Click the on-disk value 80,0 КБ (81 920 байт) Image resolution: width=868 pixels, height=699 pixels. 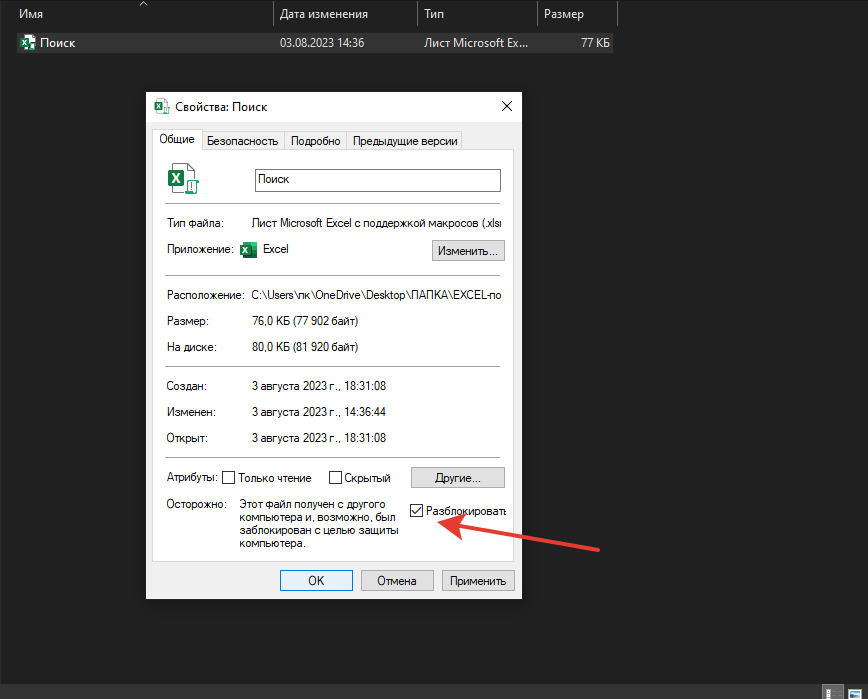click(305, 347)
